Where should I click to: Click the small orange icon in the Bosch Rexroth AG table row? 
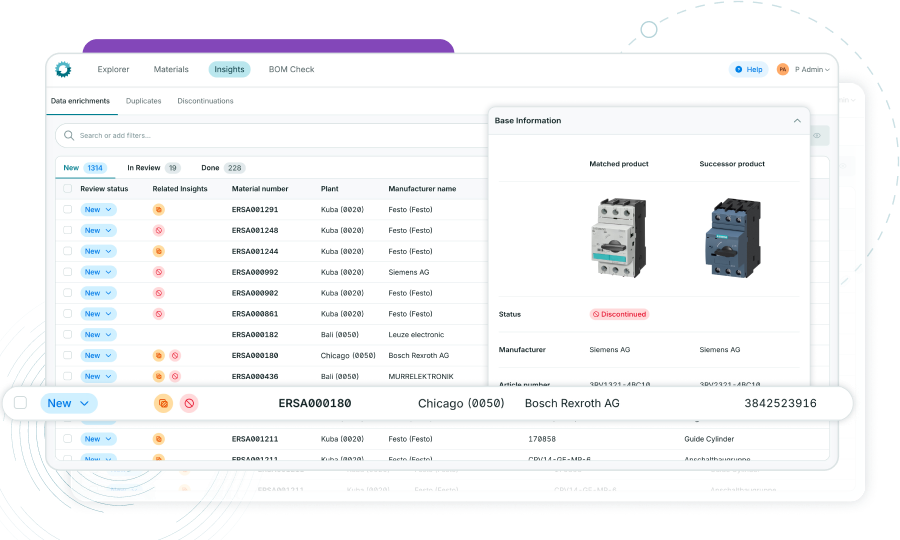click(159, 356)
